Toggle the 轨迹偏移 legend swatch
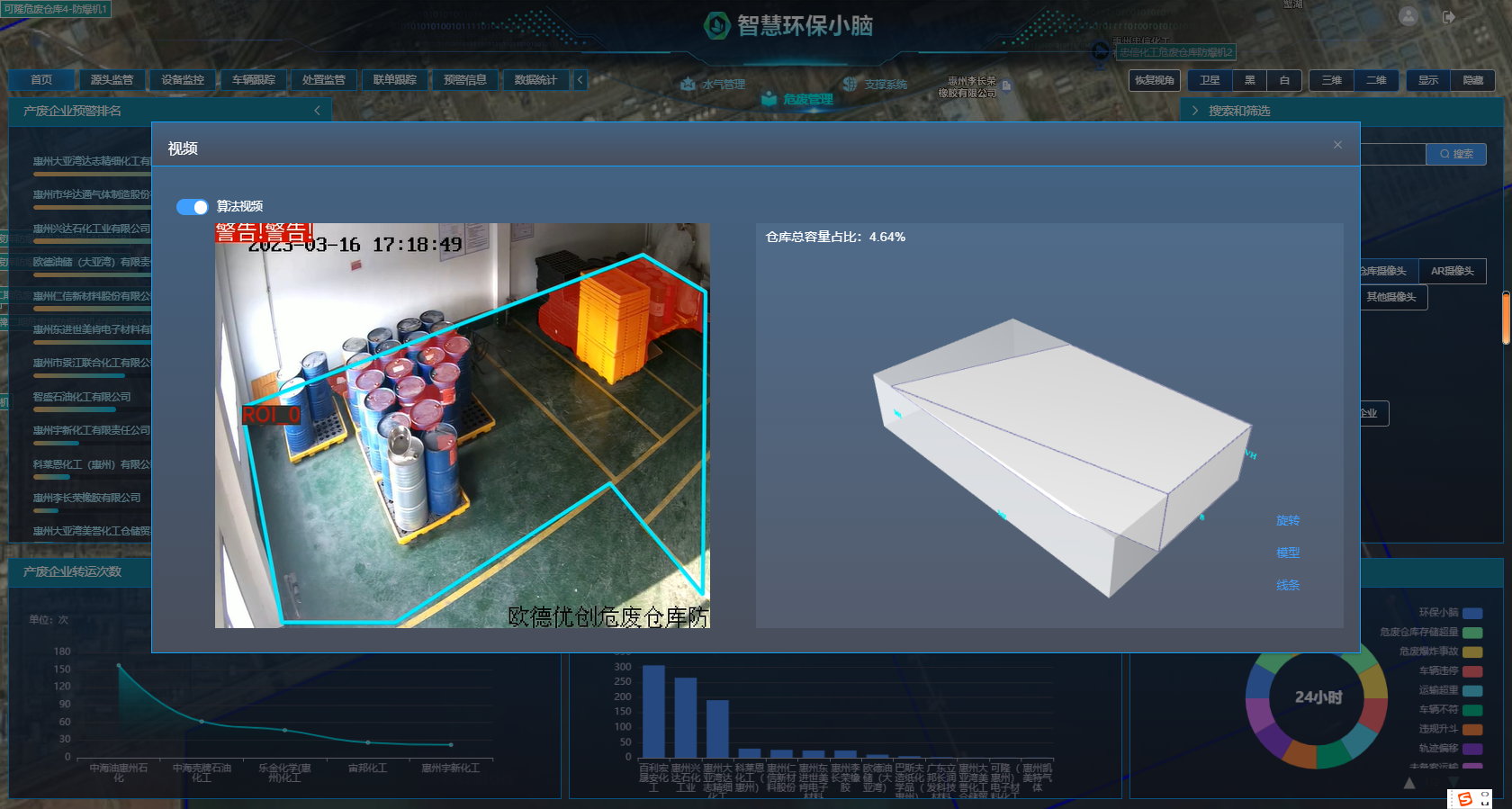1512x809 pixels. point(1472,749)
